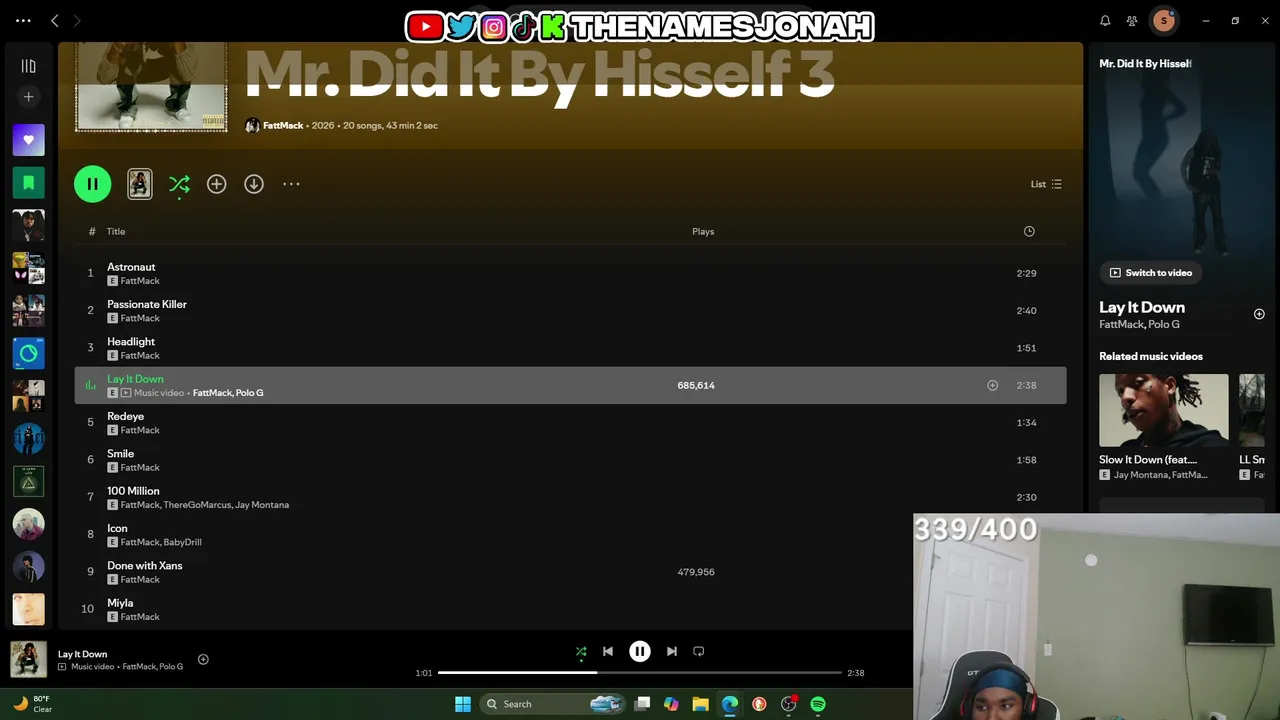The width and height of the screenshot is (1280, 720).
Task: Open the 80°F Clear weather widget
Action: (x=32, y=704)
